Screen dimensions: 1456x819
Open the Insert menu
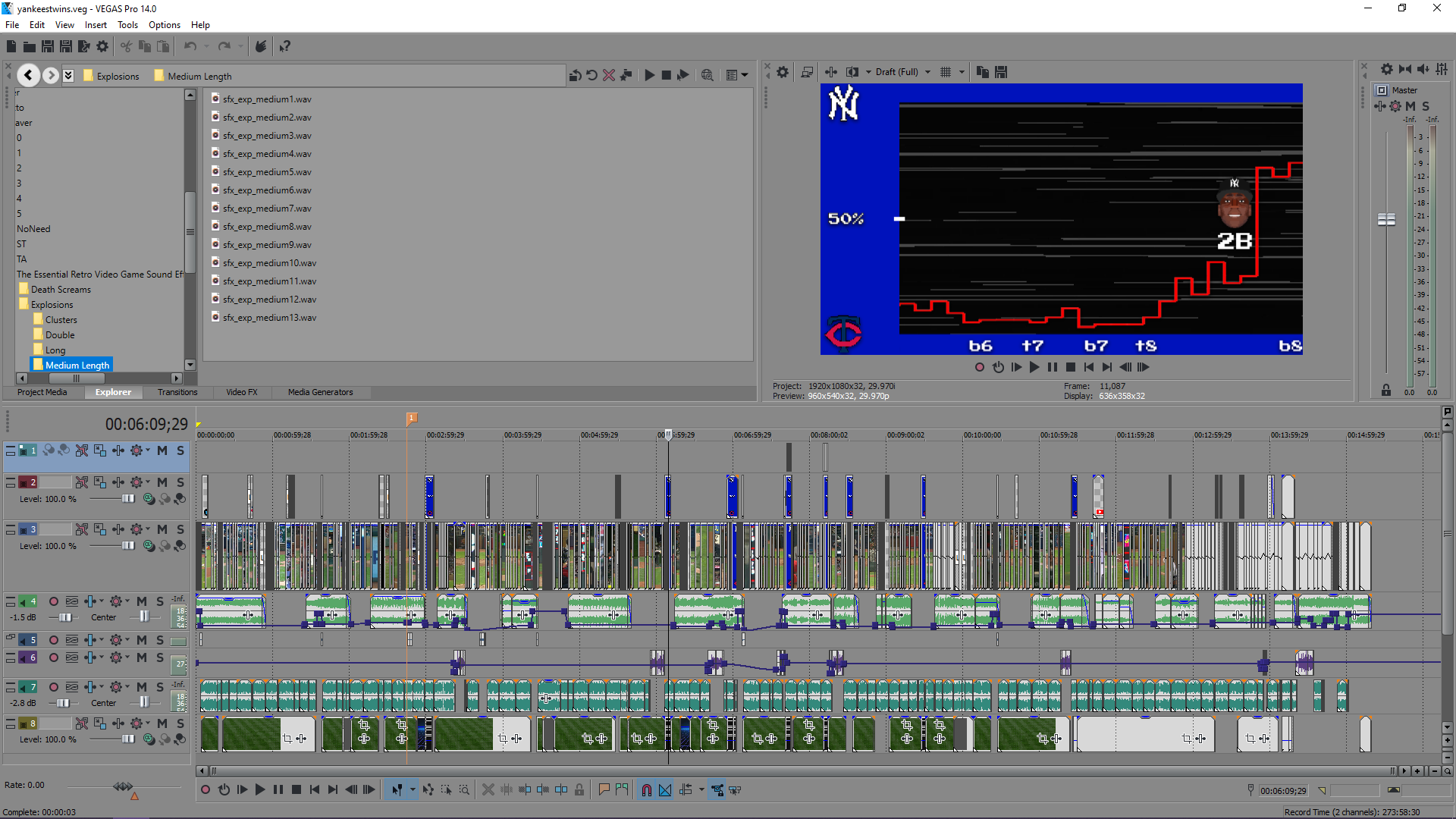(x=96, y=25)
